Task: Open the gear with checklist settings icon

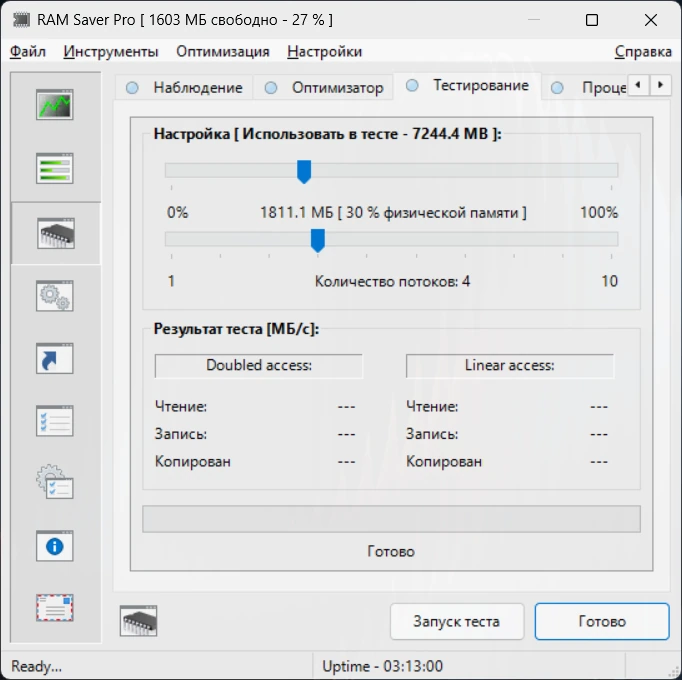Action: coord(55,482)
